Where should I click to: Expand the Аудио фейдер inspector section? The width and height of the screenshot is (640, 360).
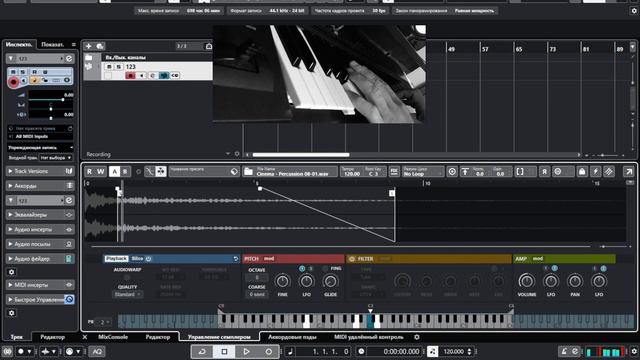pyautogui.click(x=40, y=259)
